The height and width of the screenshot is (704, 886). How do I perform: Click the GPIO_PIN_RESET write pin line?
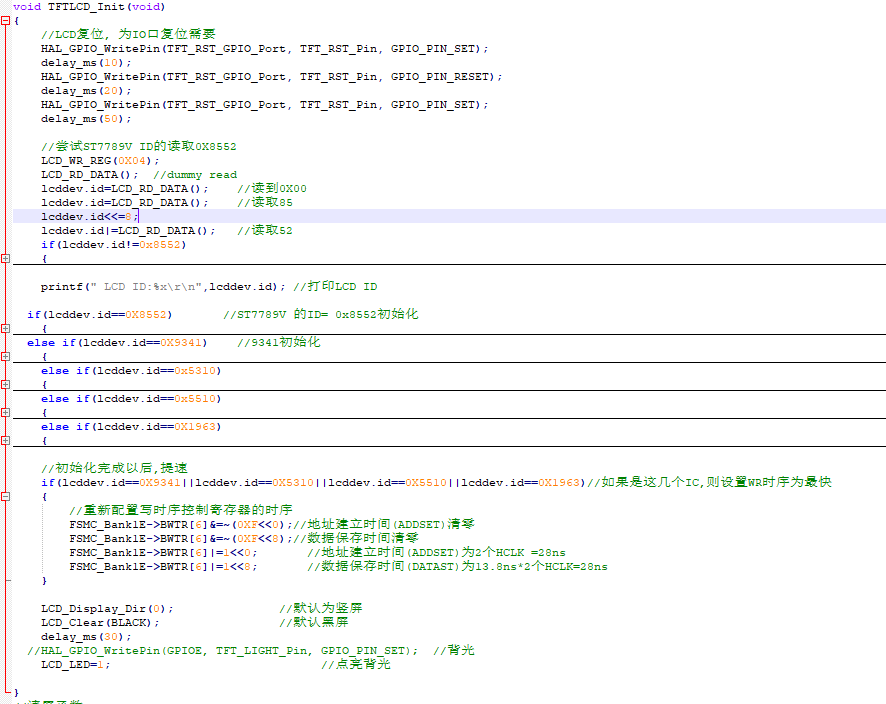271,76
